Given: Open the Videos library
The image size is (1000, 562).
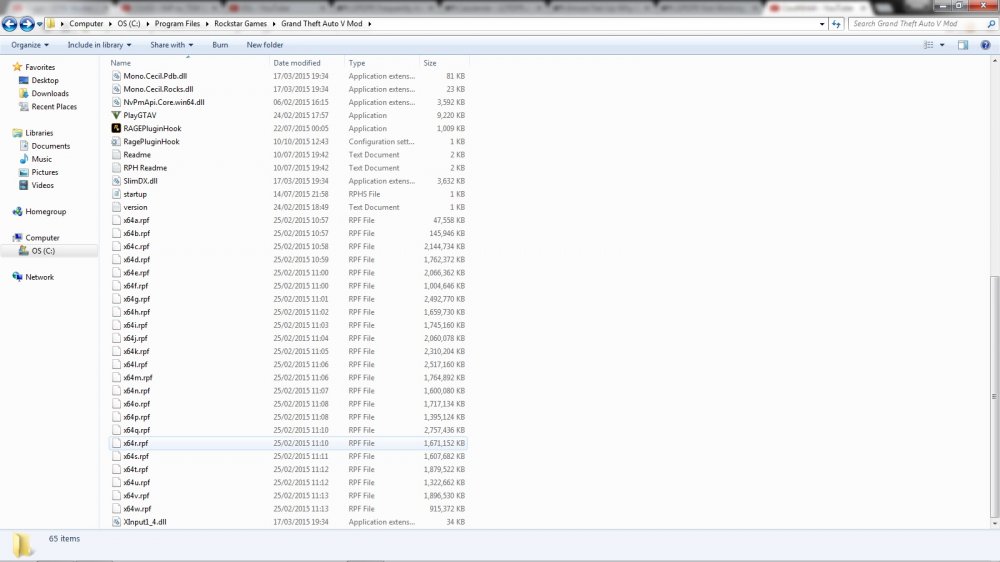Looking at the screenshot, I should click(x=42, y=185).
